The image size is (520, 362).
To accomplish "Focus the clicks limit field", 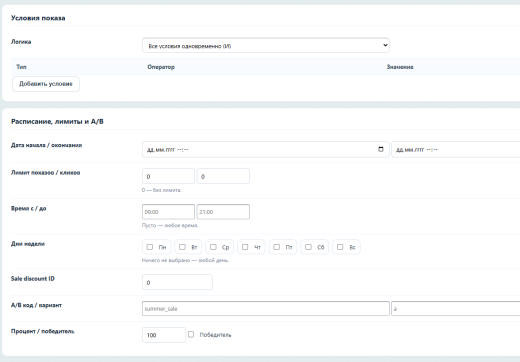I will coord(223,176).
